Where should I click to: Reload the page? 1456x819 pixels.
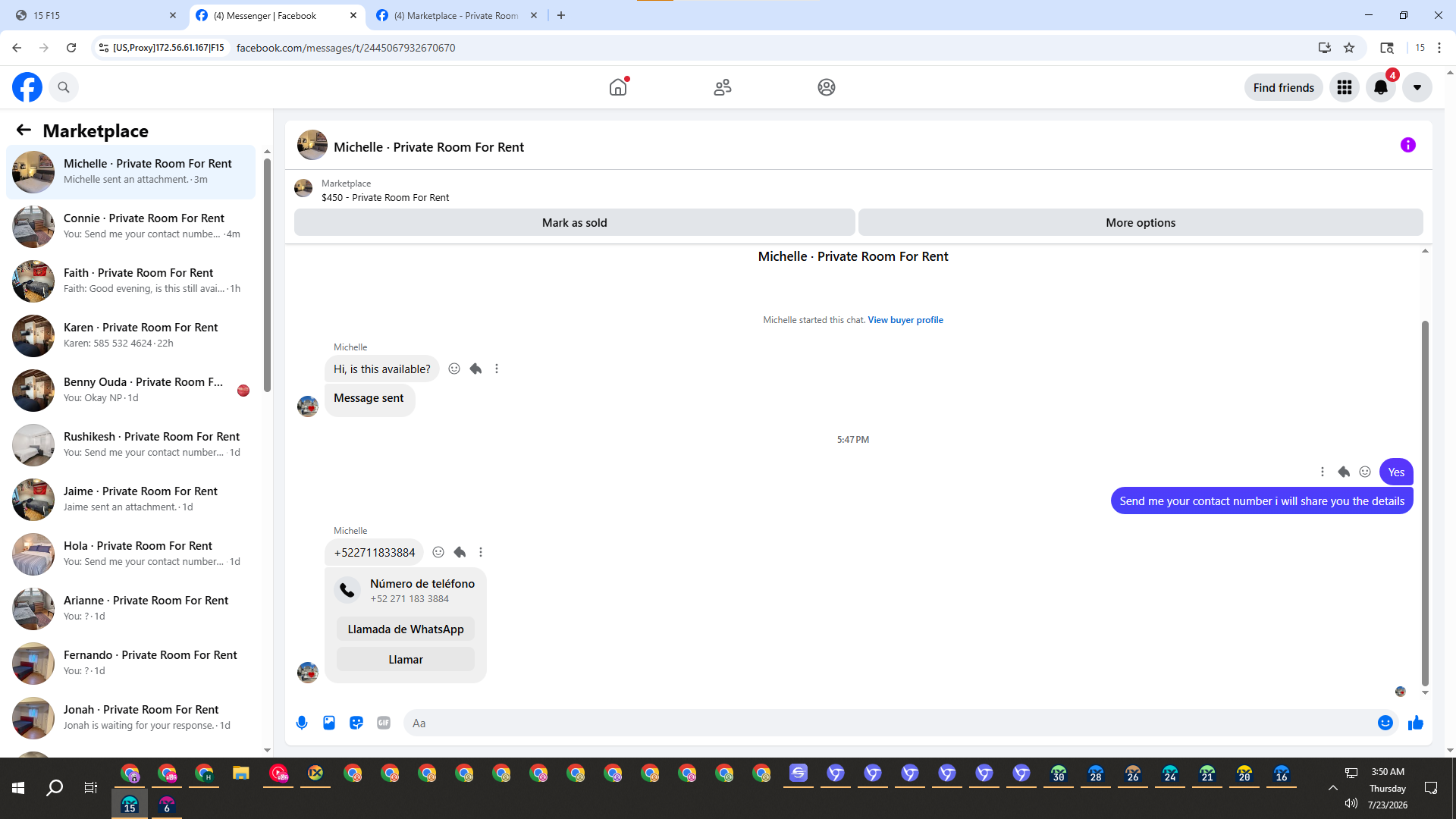click(x=71, y=48)
